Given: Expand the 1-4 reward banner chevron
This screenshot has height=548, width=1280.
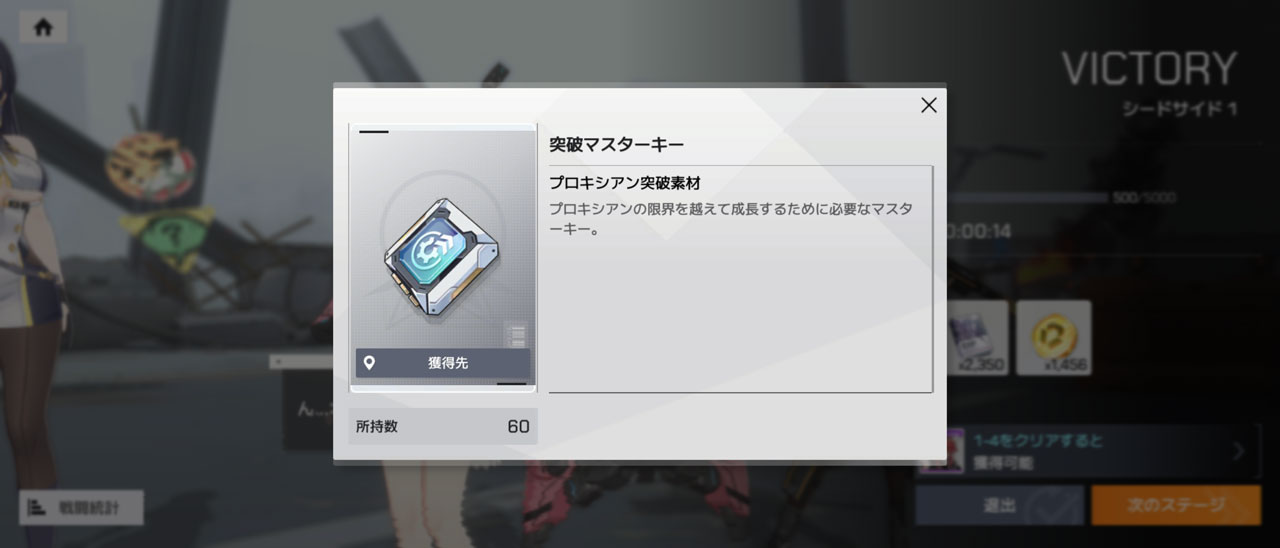Looking at the screenshot, I should pyautogui.click(x=1239, y=451).
